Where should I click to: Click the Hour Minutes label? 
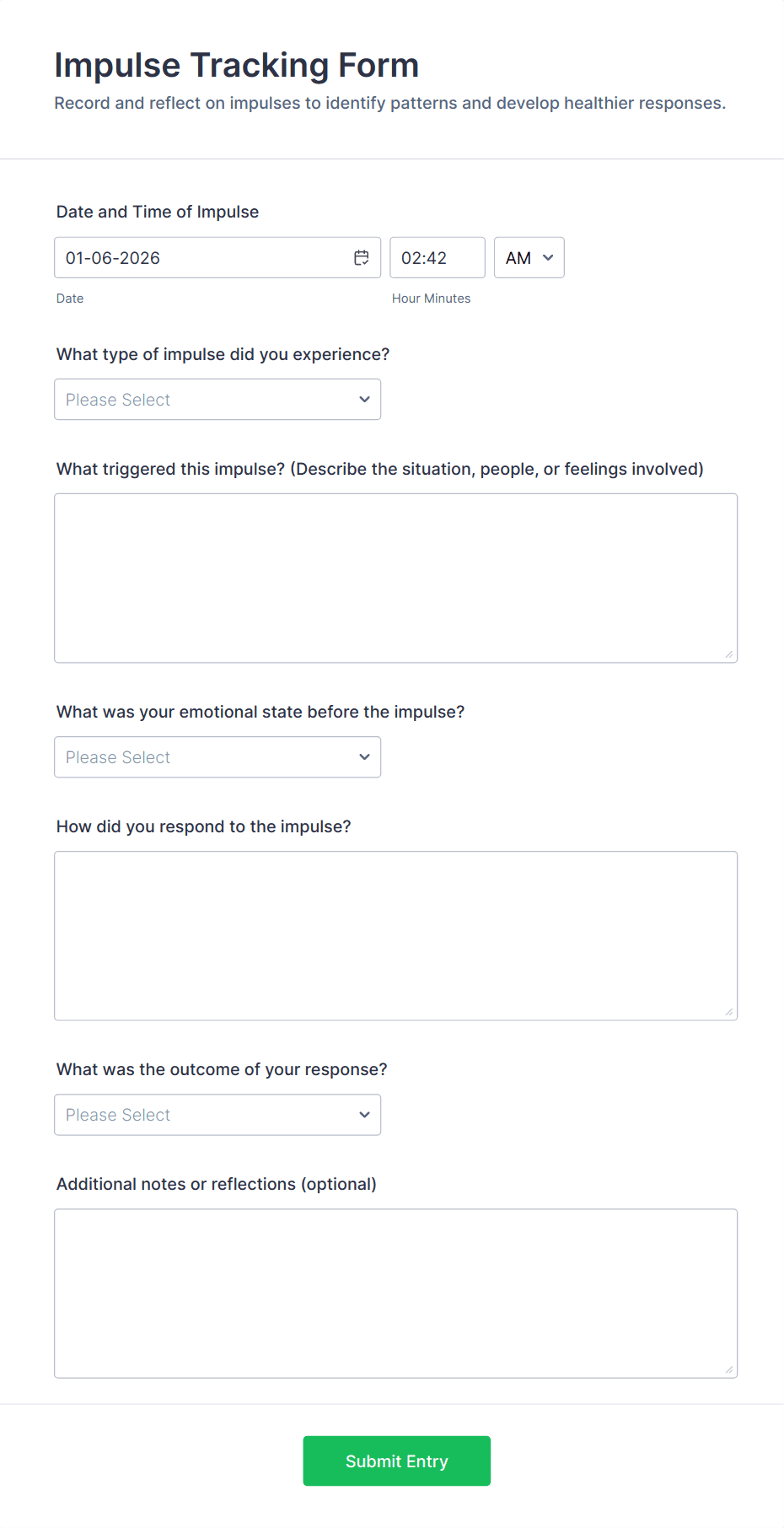pyautogui.click(x=431, y=298)
